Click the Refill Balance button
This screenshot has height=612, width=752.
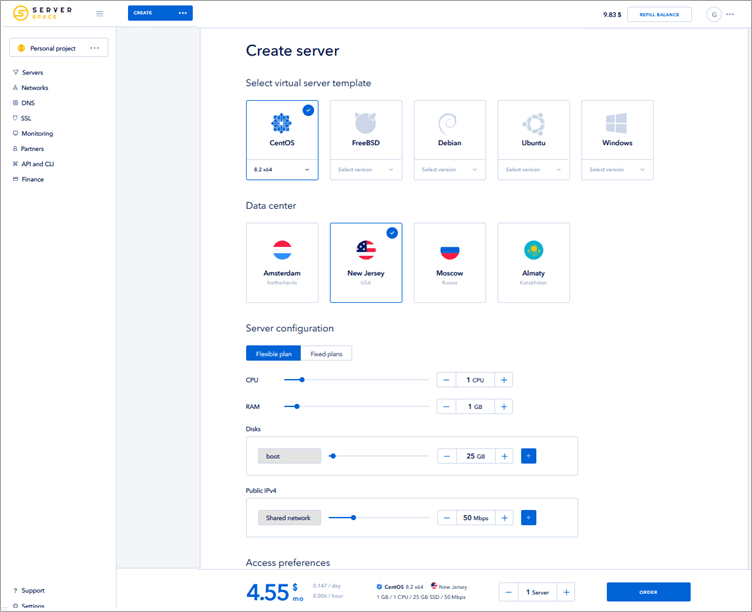pyautogui.click(x=659, y=14)
